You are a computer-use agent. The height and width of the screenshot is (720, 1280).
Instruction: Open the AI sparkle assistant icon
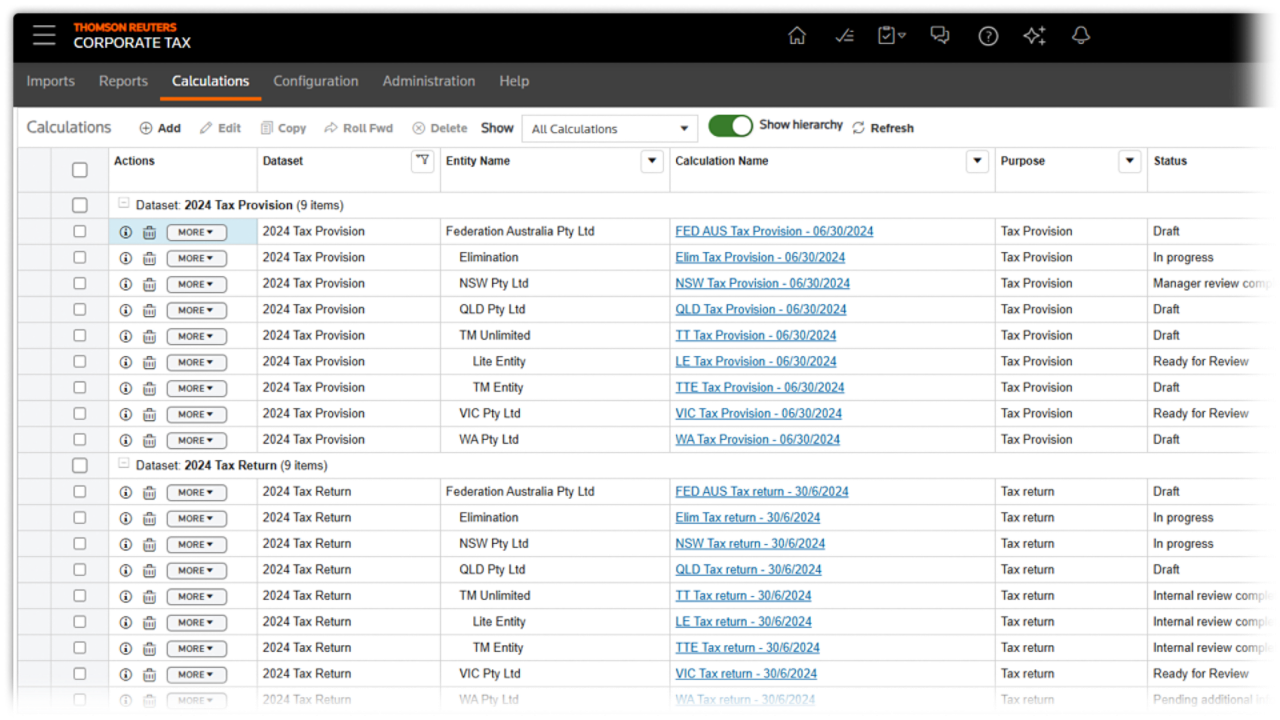(x=1034, y=36)
